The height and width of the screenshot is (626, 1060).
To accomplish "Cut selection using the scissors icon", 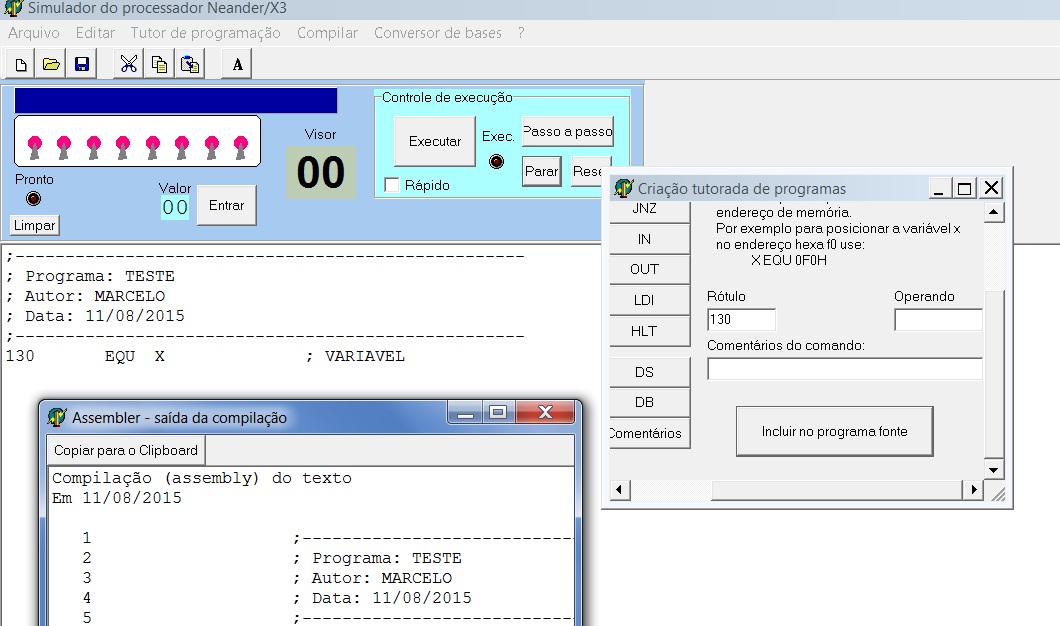I will coord(128,64).
